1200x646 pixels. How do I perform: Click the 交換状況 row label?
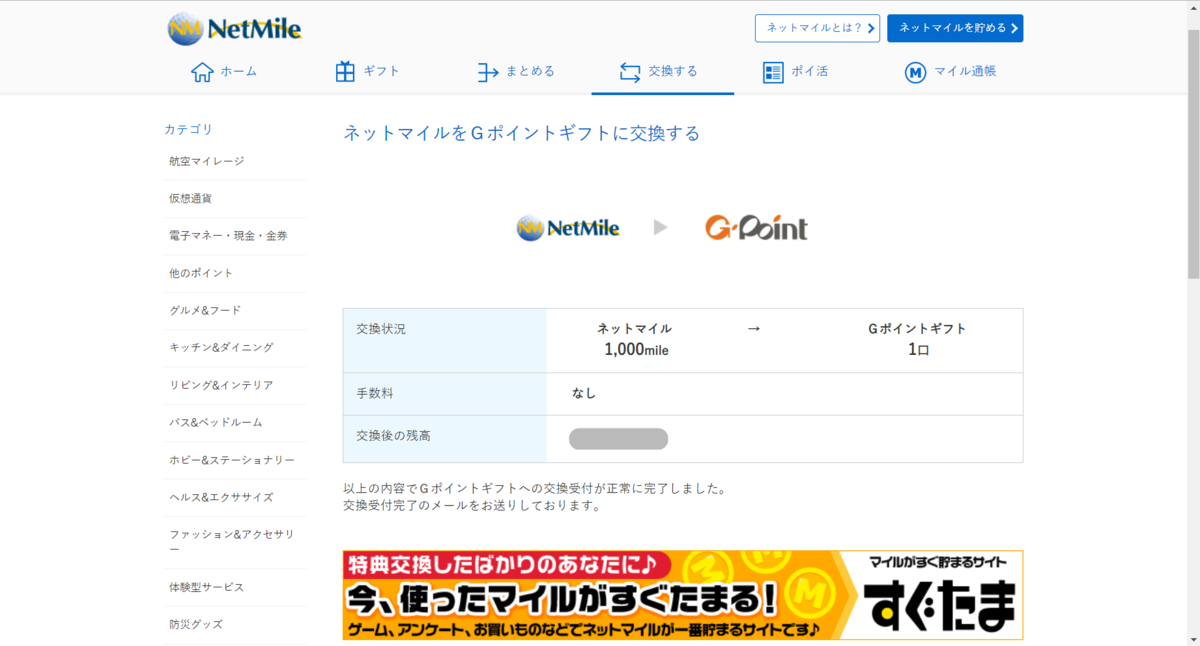(381, 328)
